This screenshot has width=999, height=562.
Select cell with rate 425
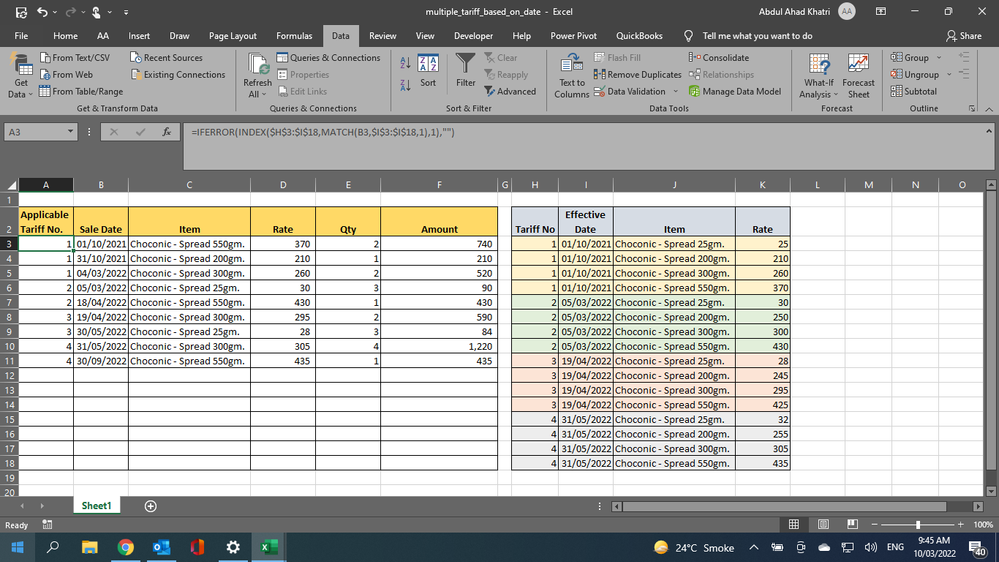point(763,405)
